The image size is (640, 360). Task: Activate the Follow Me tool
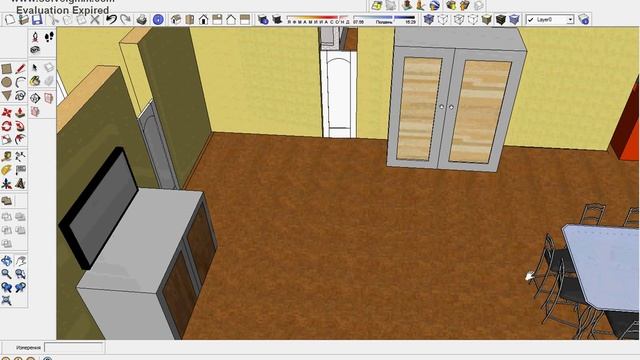coord(20,126)
